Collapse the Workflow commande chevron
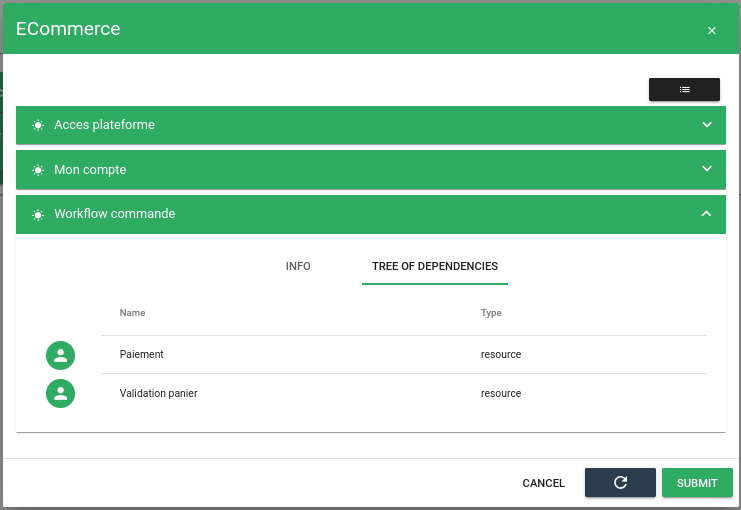The height and width of the screenshot is (510, 741). [x=706, y=214]
